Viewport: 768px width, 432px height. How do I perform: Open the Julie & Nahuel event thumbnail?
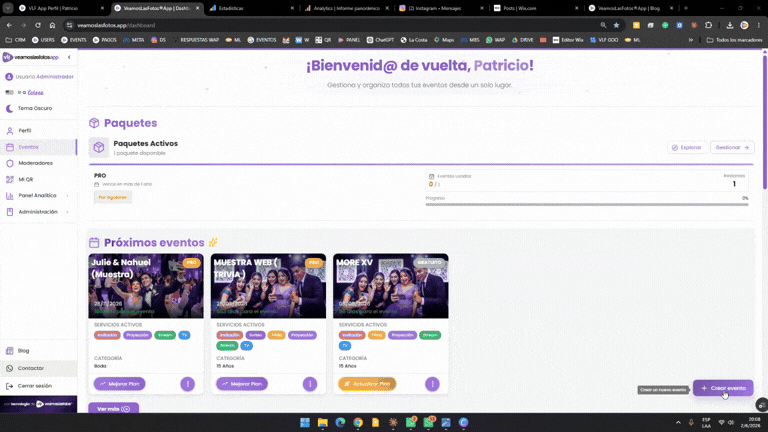(x=146, y=286)
